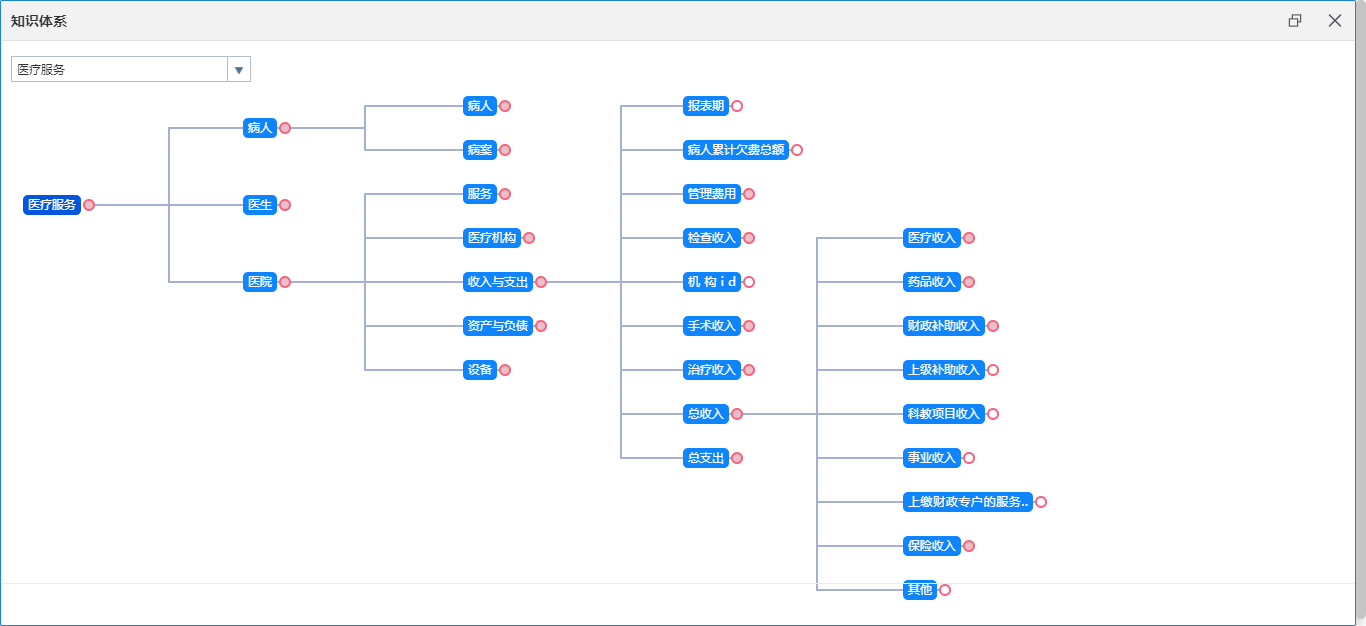The image size is (1366, 626).
Task: Select the 财政补助收入 node
Action: pos(943,326)
